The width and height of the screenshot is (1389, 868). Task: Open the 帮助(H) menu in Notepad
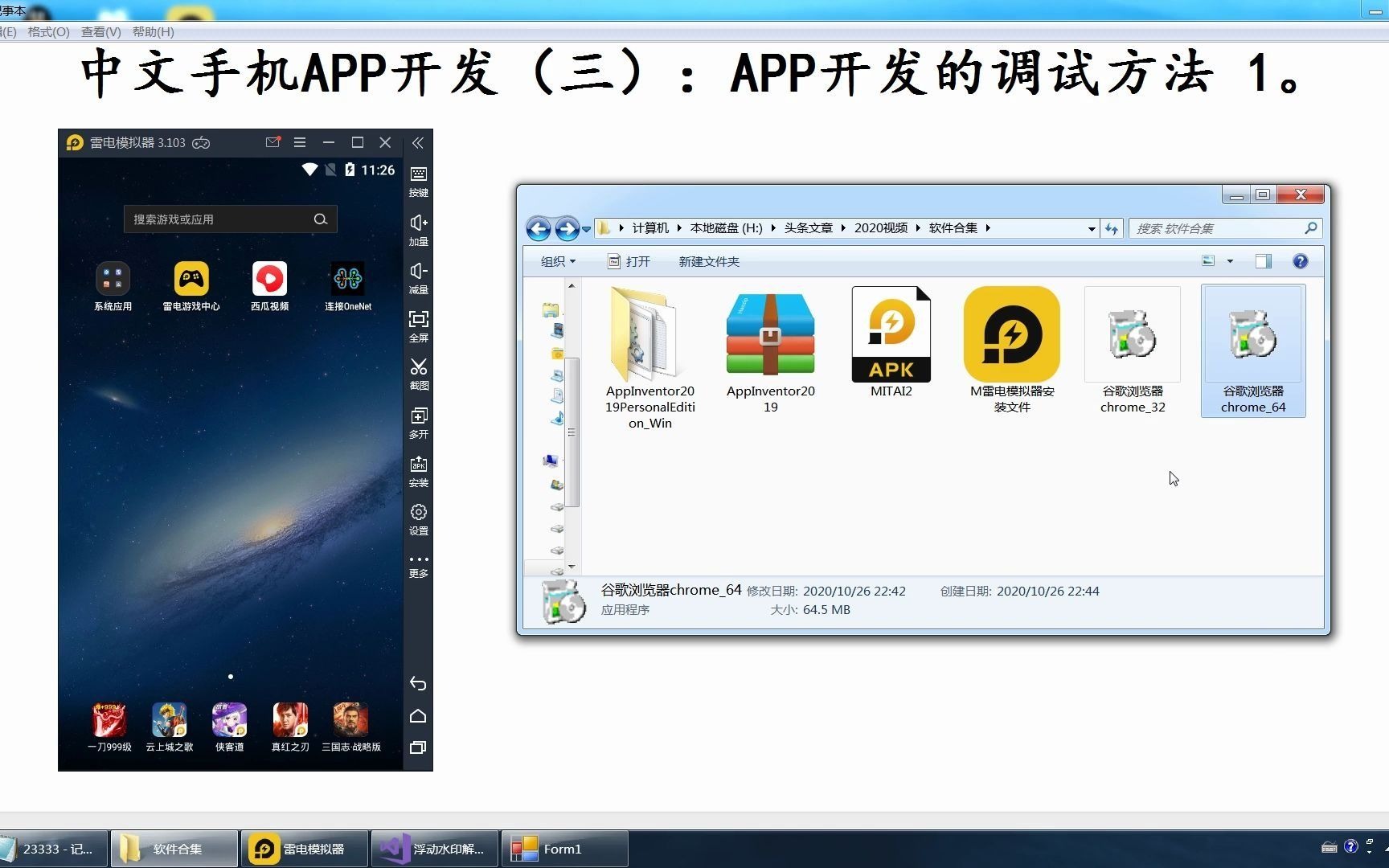coord(153,32)
